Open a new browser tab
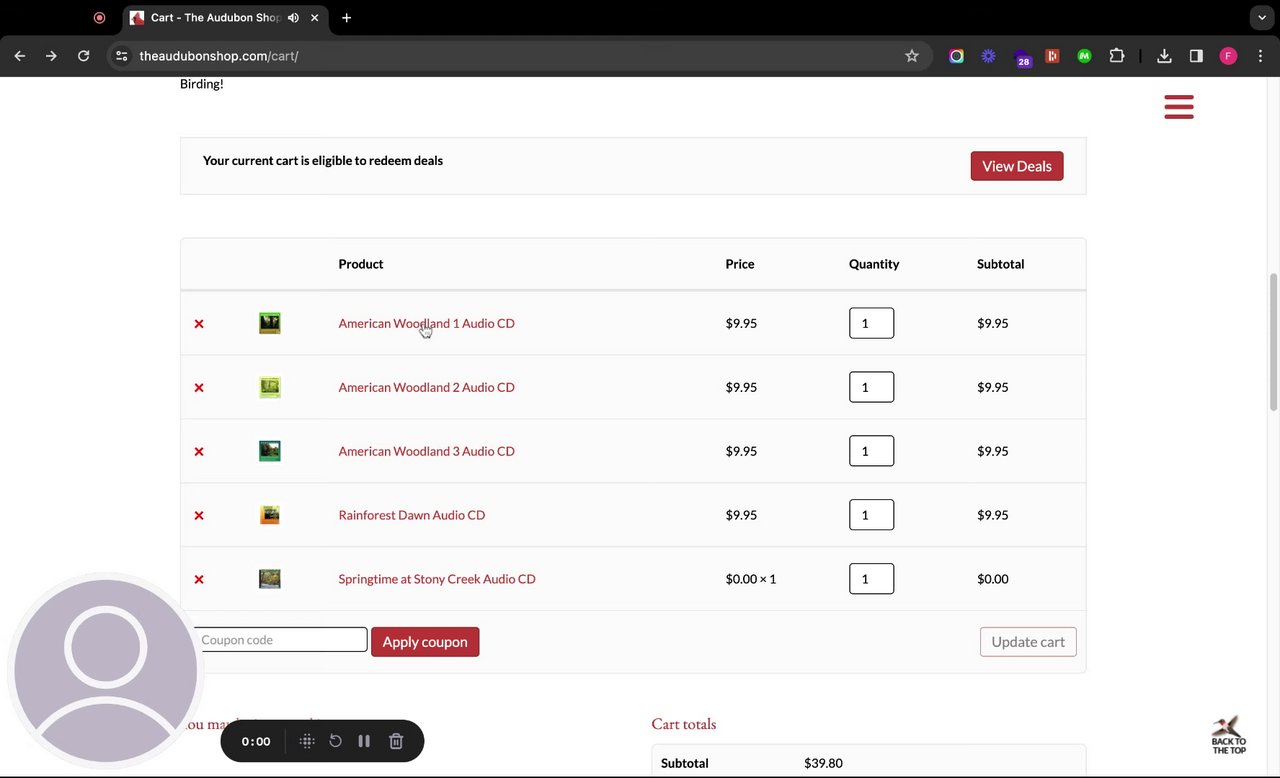Screen dimensions: 1280x778 click(x=346, y=18)
